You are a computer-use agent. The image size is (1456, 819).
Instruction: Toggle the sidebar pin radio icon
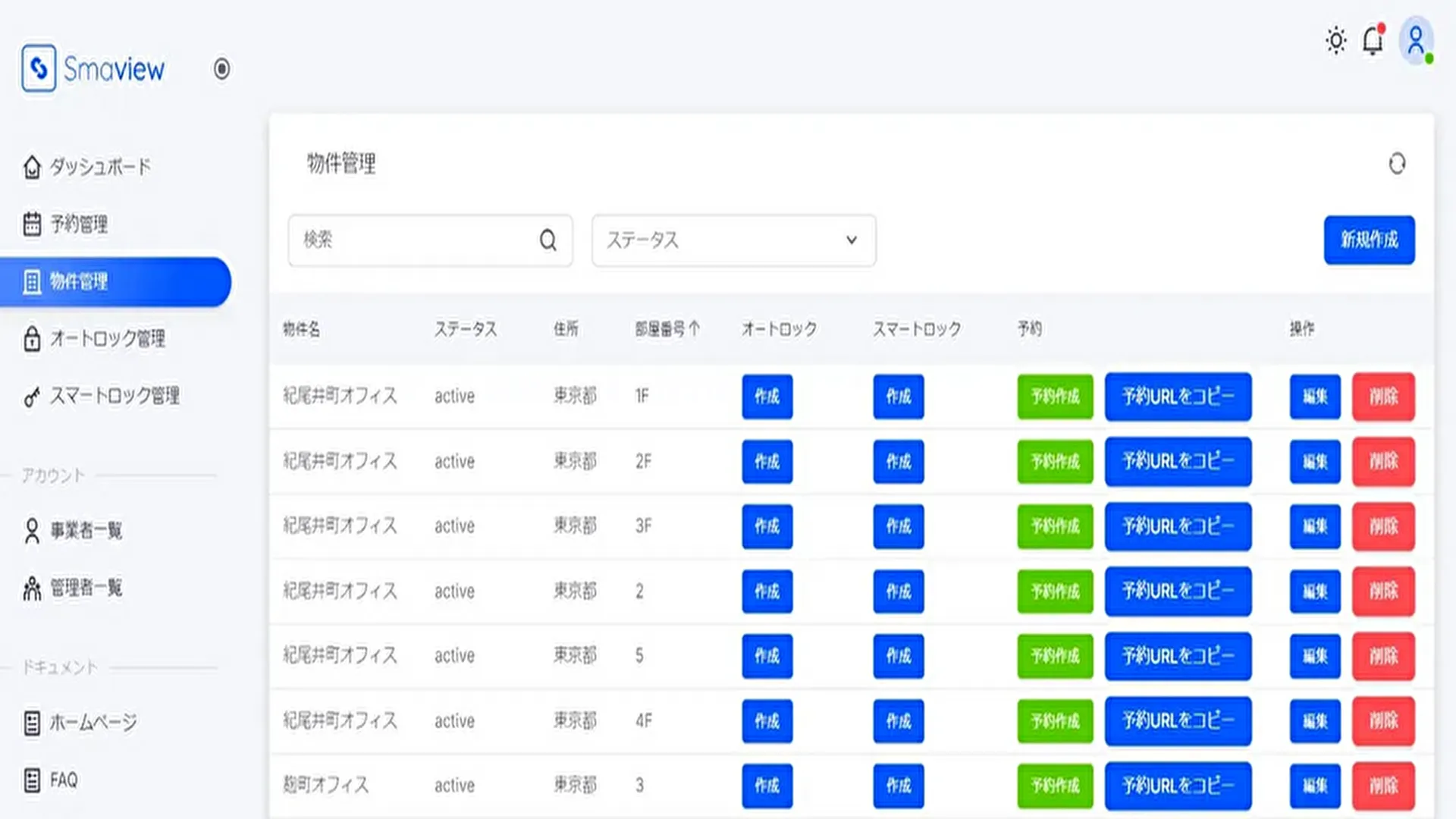tap(221, 69)
